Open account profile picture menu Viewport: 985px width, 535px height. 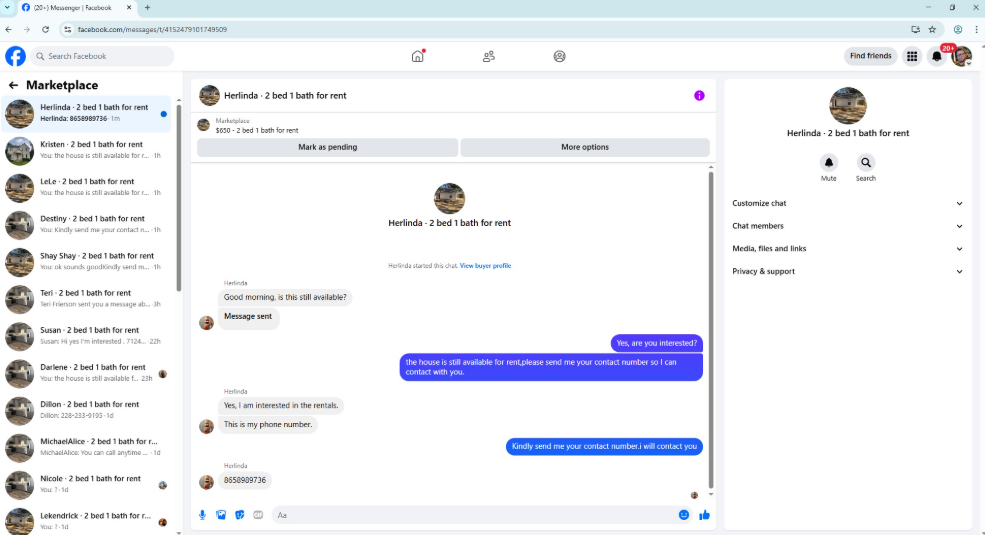[961, 56]
